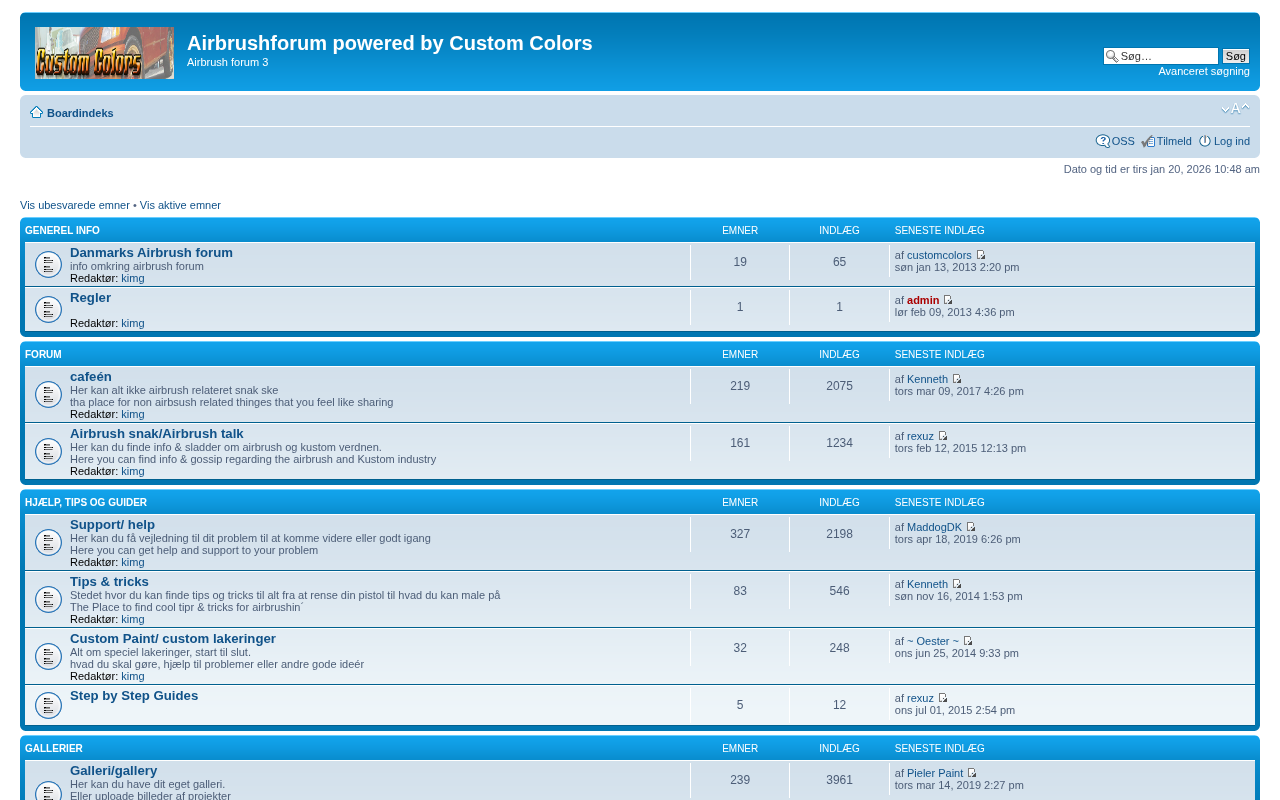This screenshot has height=800, width=1280.
Task: Open the Galleri/gallery forum
Action: 114,771
